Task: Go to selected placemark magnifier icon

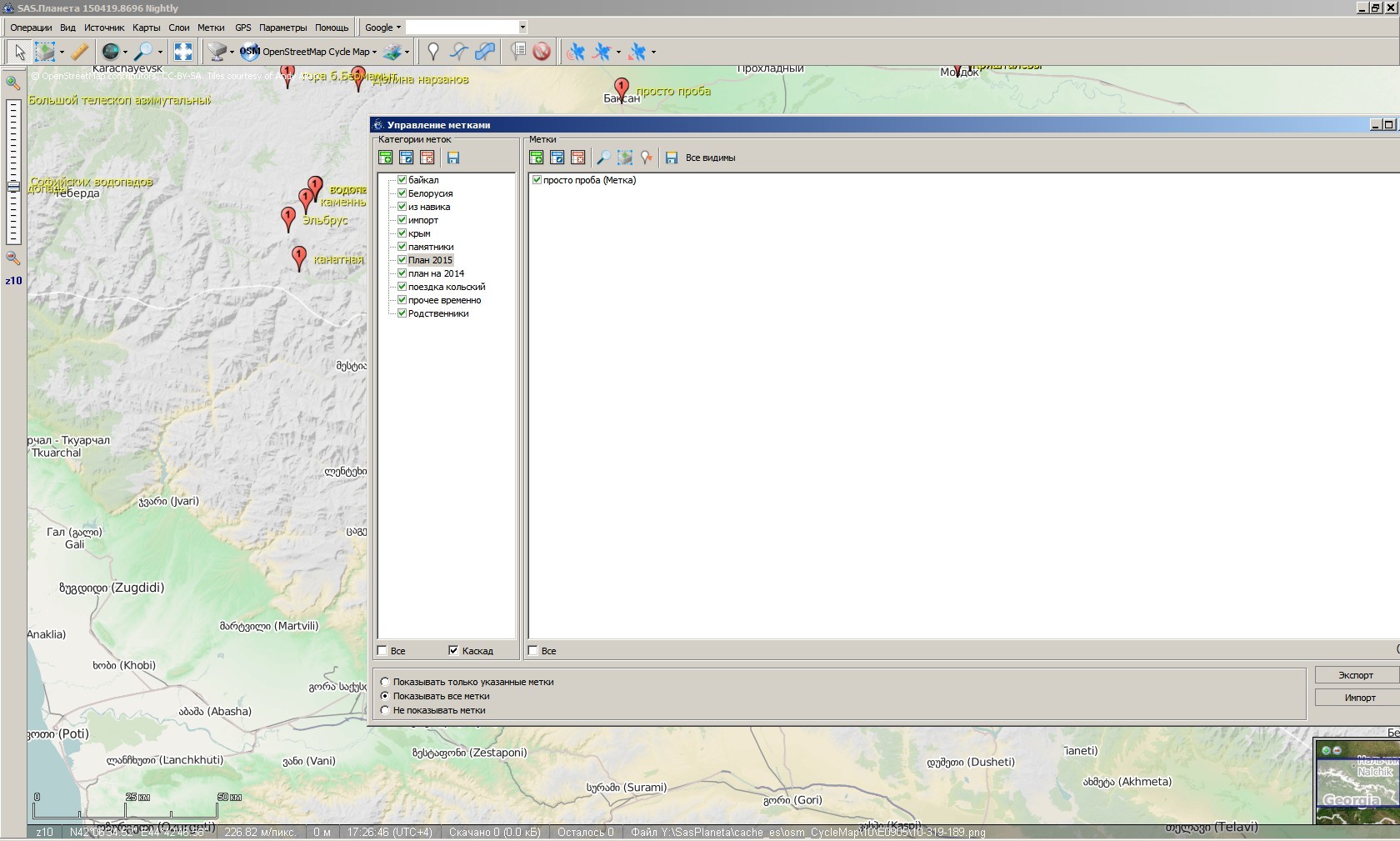Action: (603, 158)
